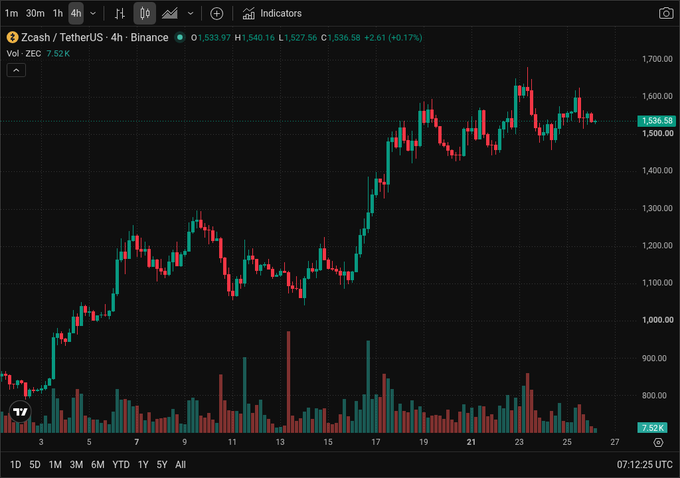
Task: Click the green market status dot
Action: (180, 37)
